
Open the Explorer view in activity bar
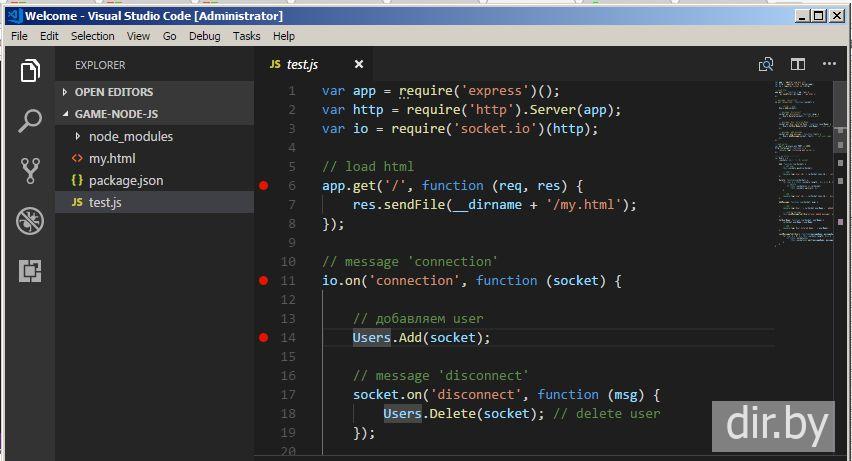(x=30, y=71)
